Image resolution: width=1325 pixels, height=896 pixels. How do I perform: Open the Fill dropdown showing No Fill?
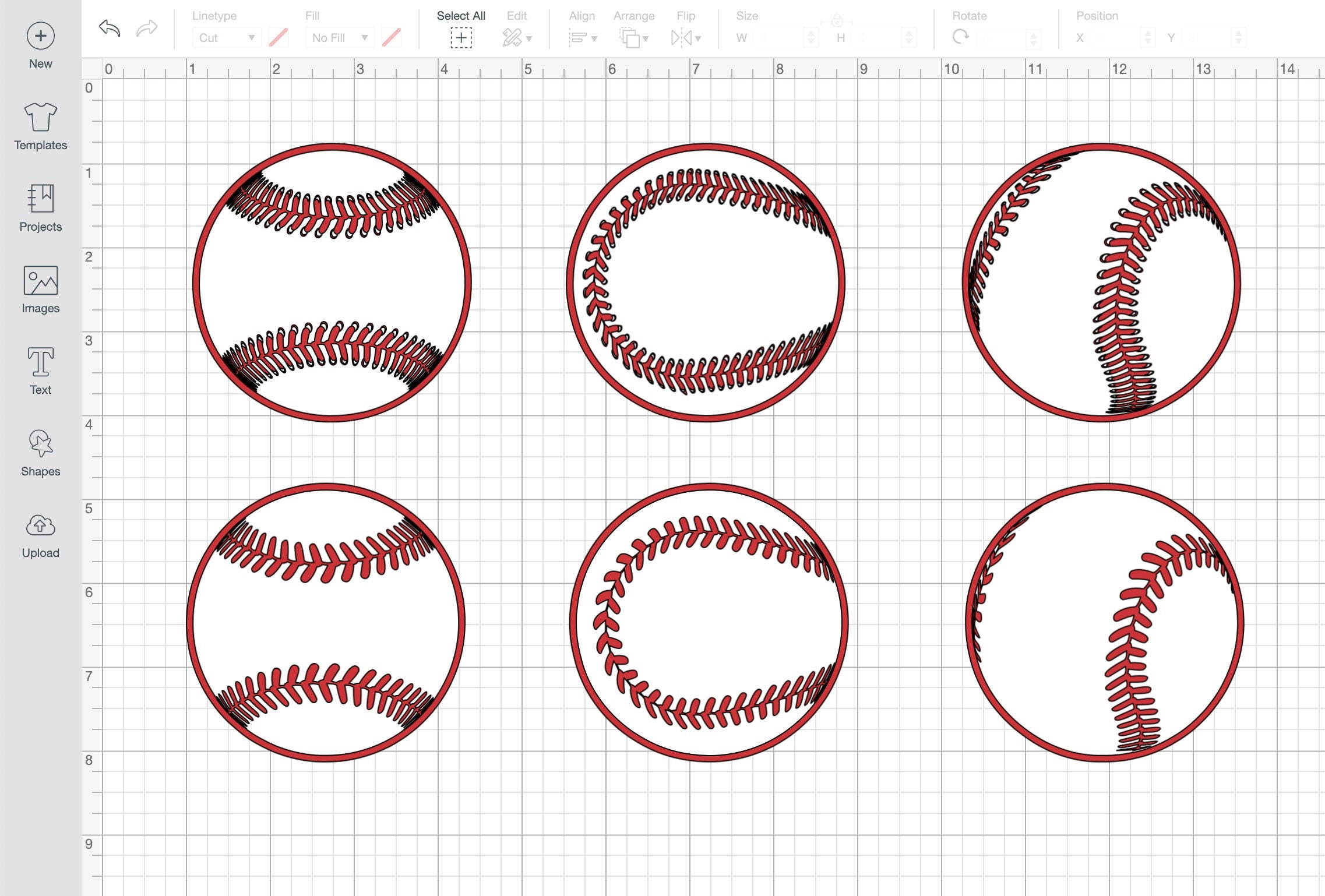339,37
